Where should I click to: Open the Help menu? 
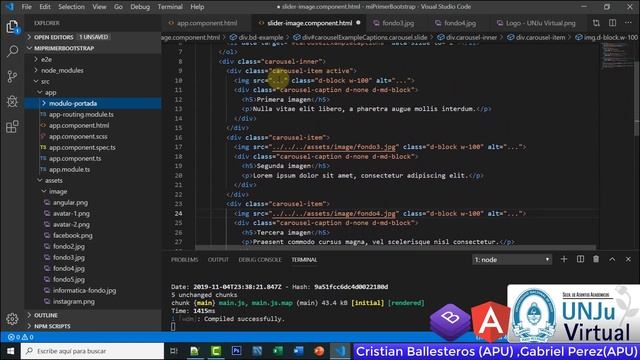197,7
